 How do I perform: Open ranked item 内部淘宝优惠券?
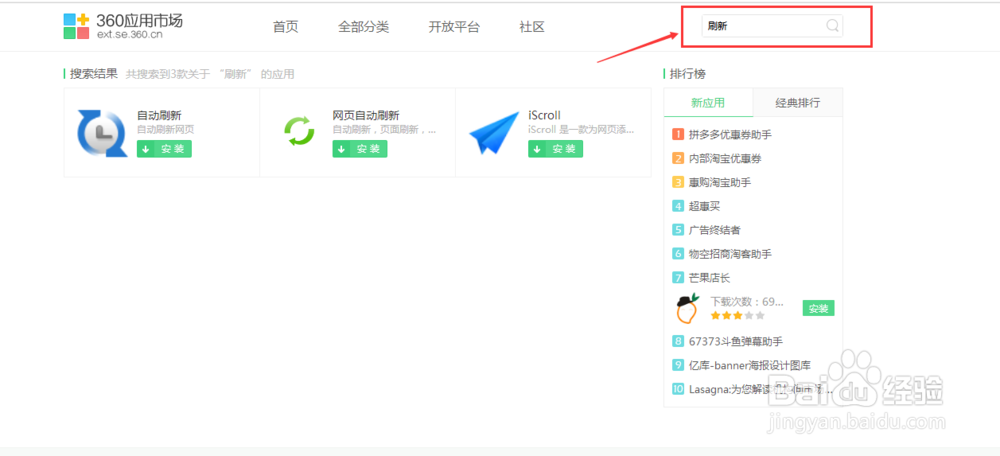(725, 158)
